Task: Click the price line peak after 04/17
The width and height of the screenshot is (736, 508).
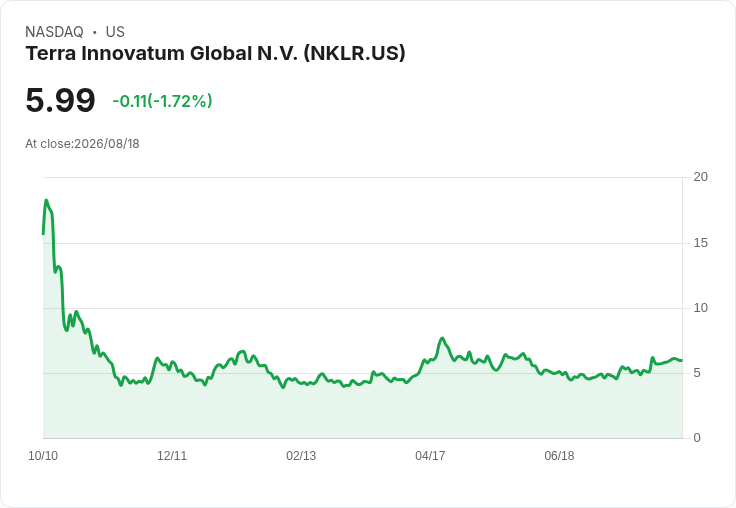Action: (442, 338)
